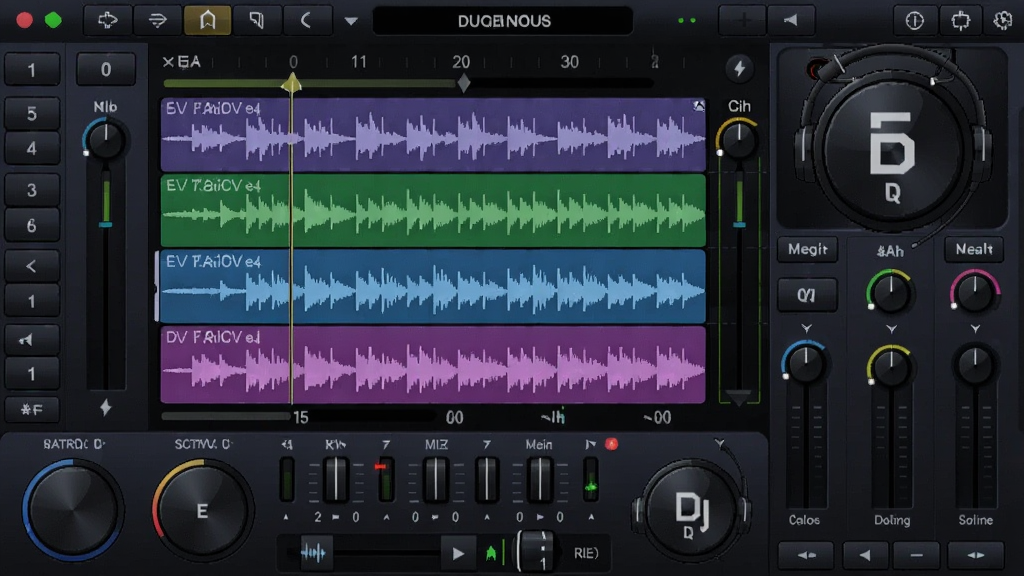Click the speaker icon in left sidebar
Image resolution: width=1024 pixels, height=576 pixels.
27,340
